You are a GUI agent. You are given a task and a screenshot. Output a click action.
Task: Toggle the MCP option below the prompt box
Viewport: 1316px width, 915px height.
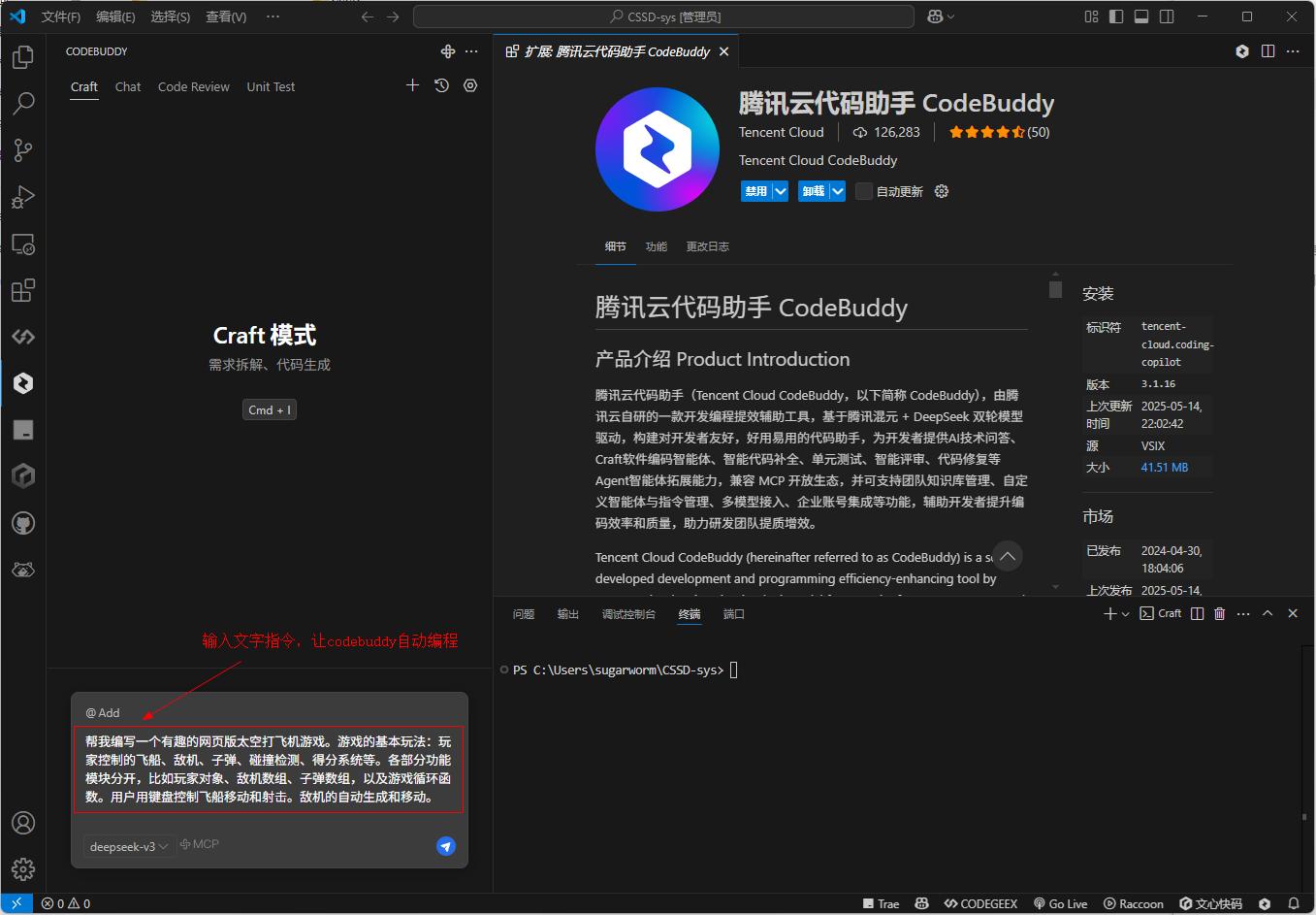pyautogui.click(x=199, y=844)
